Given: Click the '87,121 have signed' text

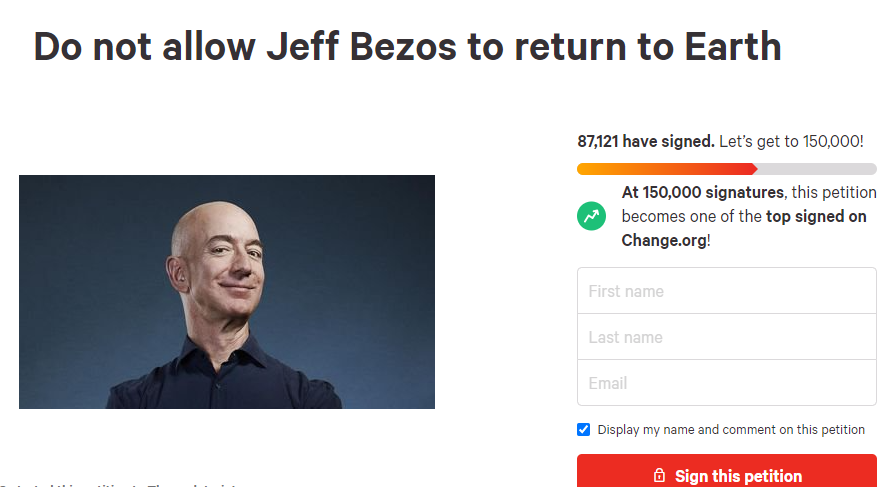Looking at the screenshot, I should click(646, 141).
